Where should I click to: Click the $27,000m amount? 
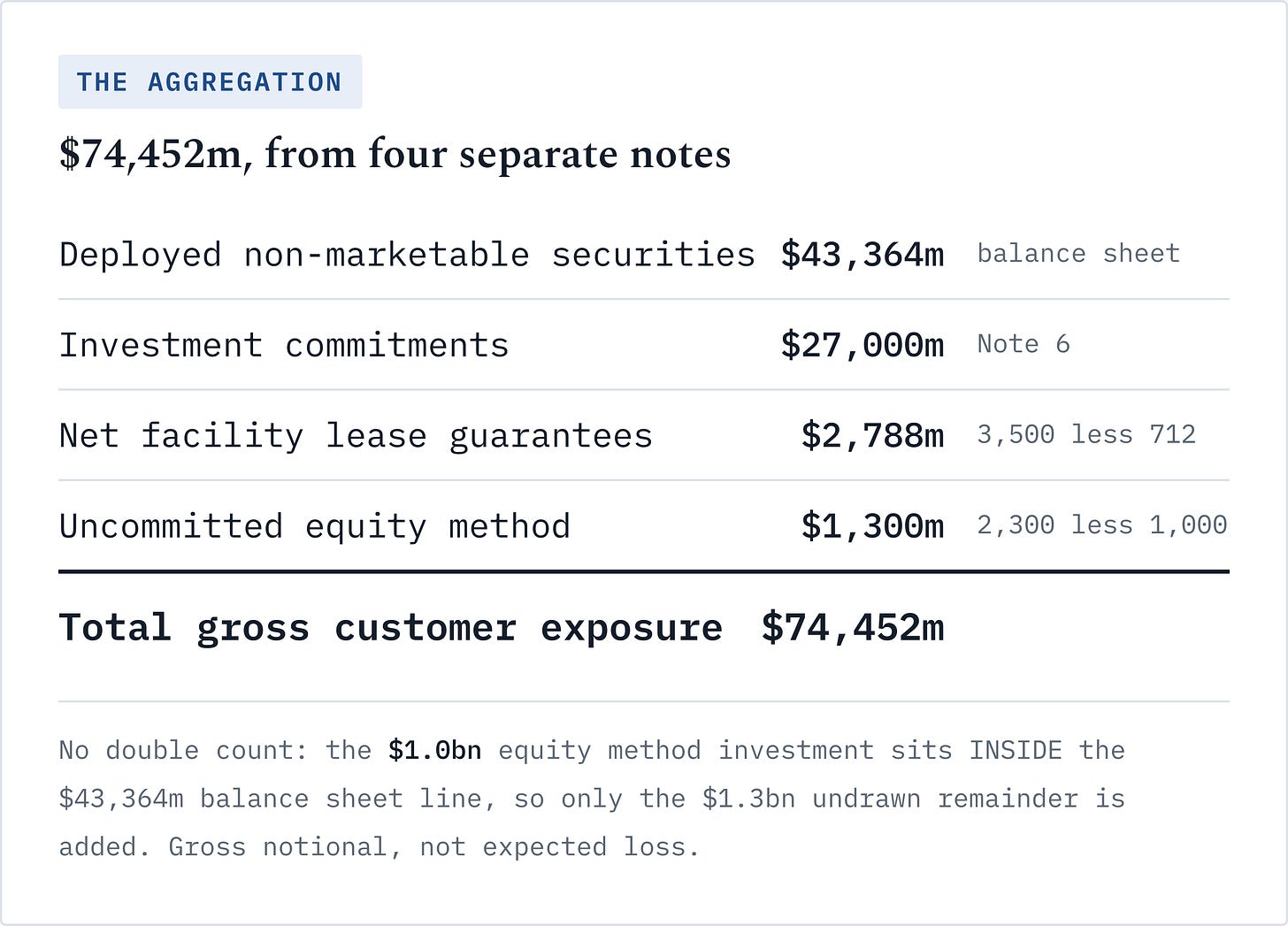862,345
